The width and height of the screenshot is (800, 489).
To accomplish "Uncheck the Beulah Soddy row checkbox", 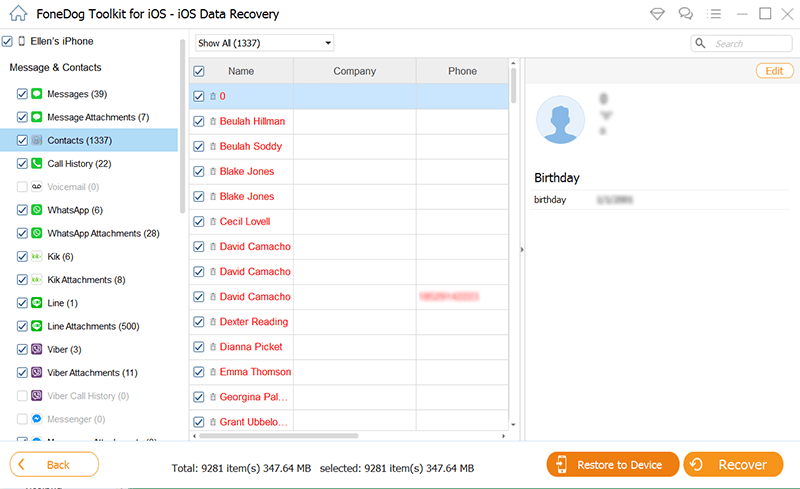I will (x=199, y=146).
